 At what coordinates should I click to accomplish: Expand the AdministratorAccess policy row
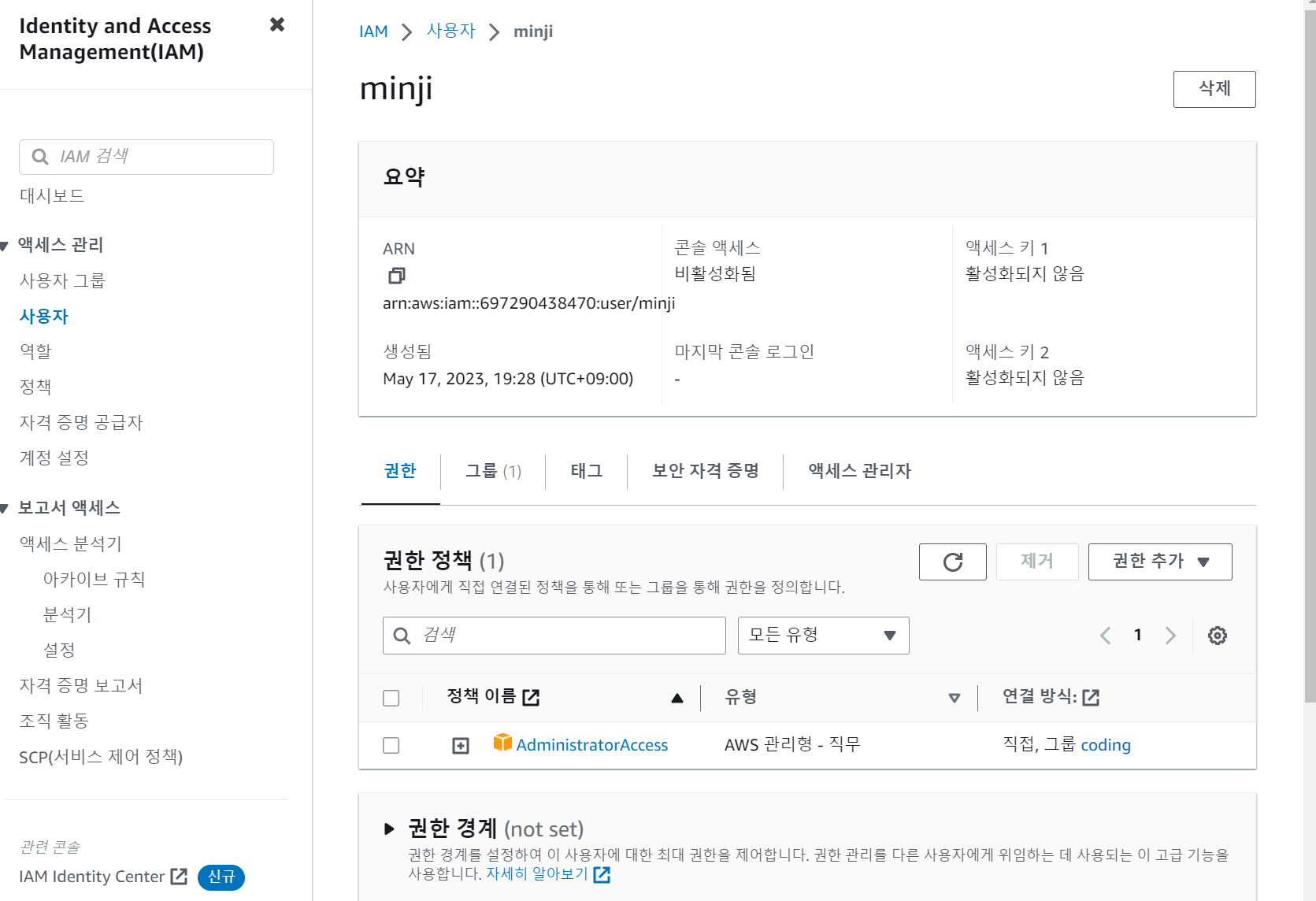point(461,746)
